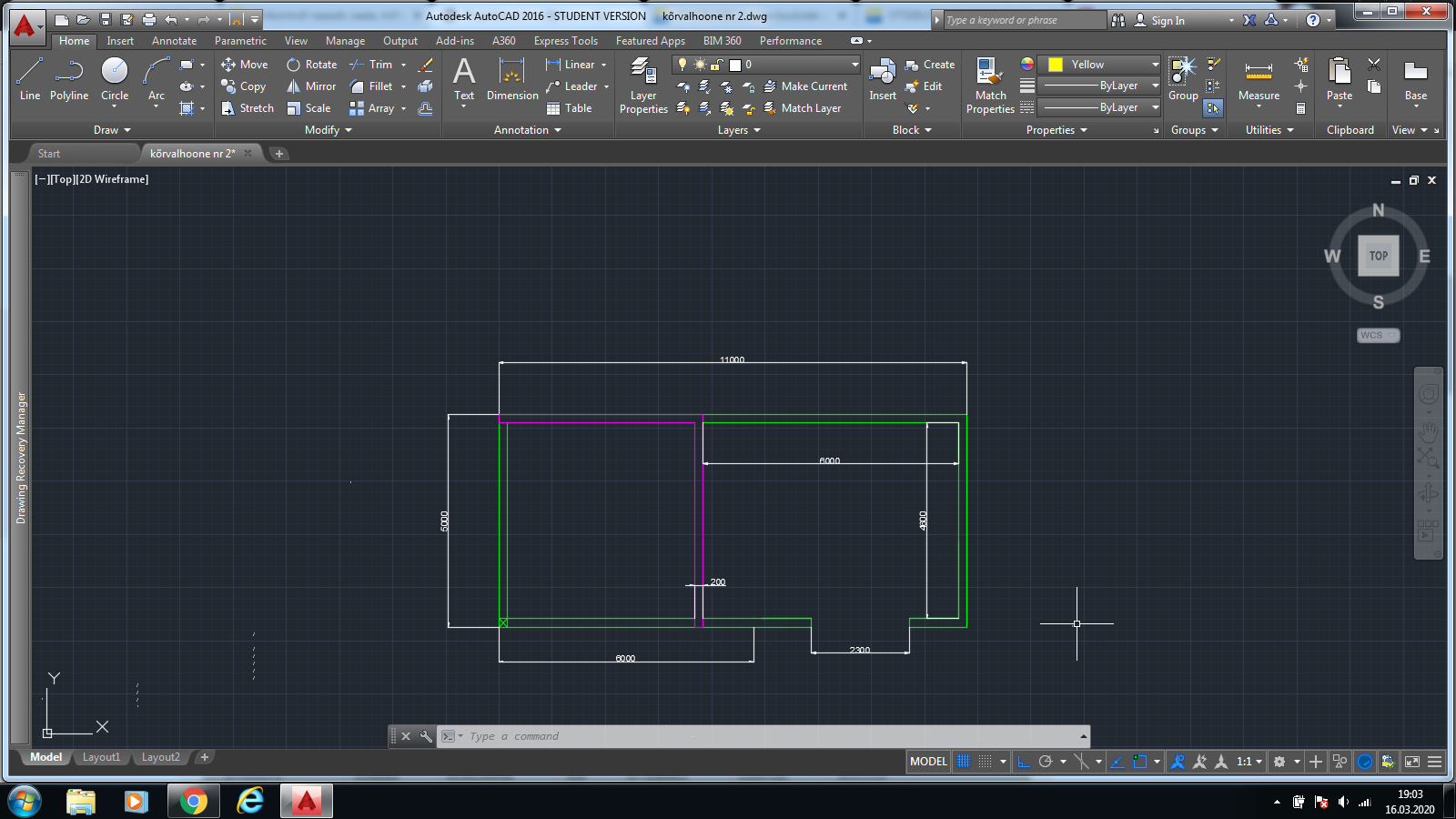Expand the Modify panel options
Viewport: 1456px width, 819px height.
coord(328,130)
